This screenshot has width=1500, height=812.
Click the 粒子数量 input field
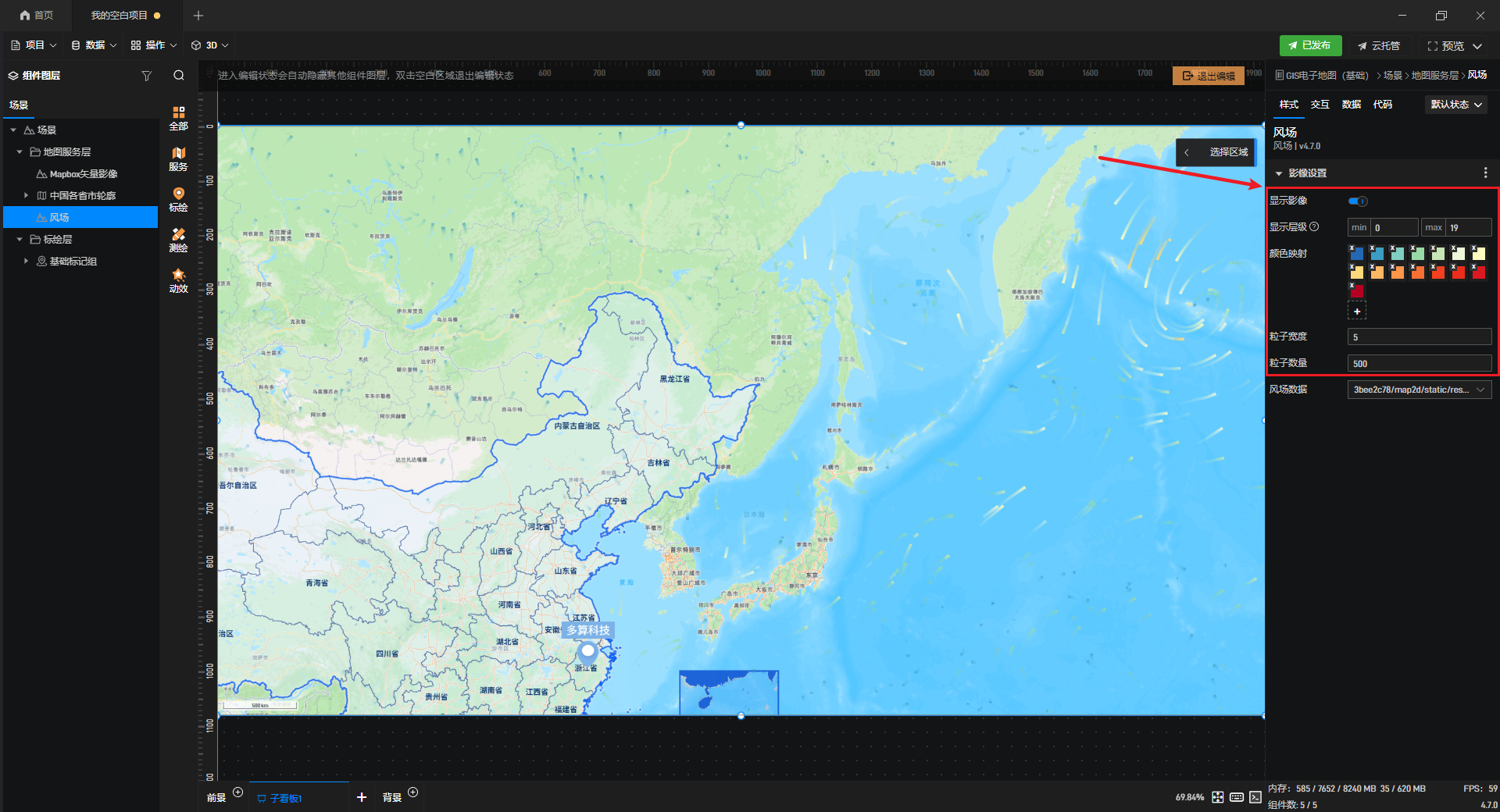[1419, 363]
